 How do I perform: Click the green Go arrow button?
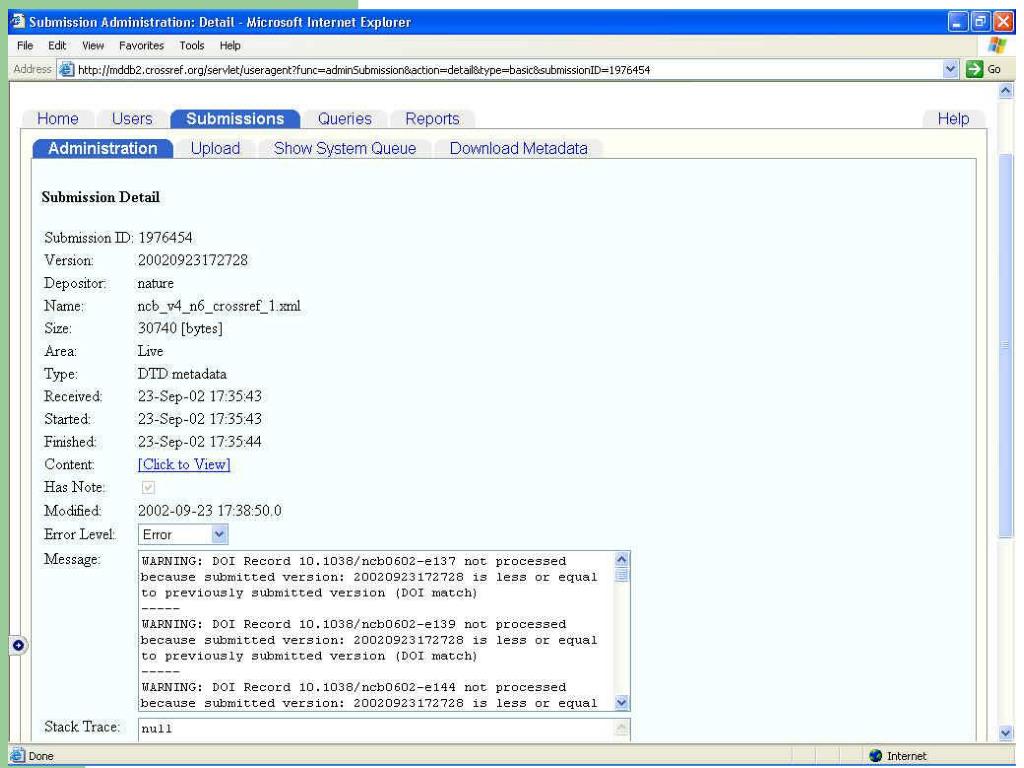pos(974,69)
